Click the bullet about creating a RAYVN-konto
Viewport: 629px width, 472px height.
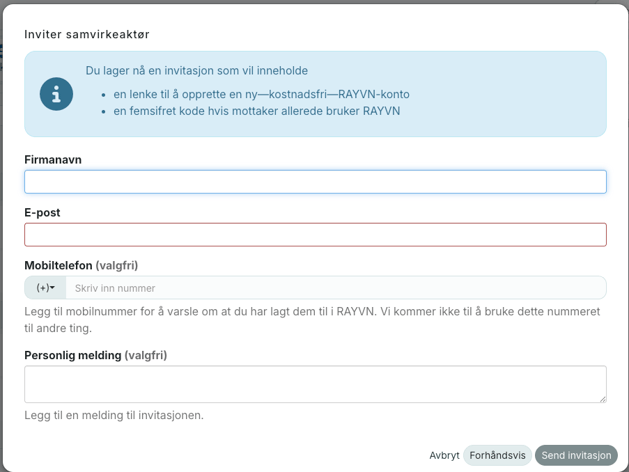click(261, 94)
